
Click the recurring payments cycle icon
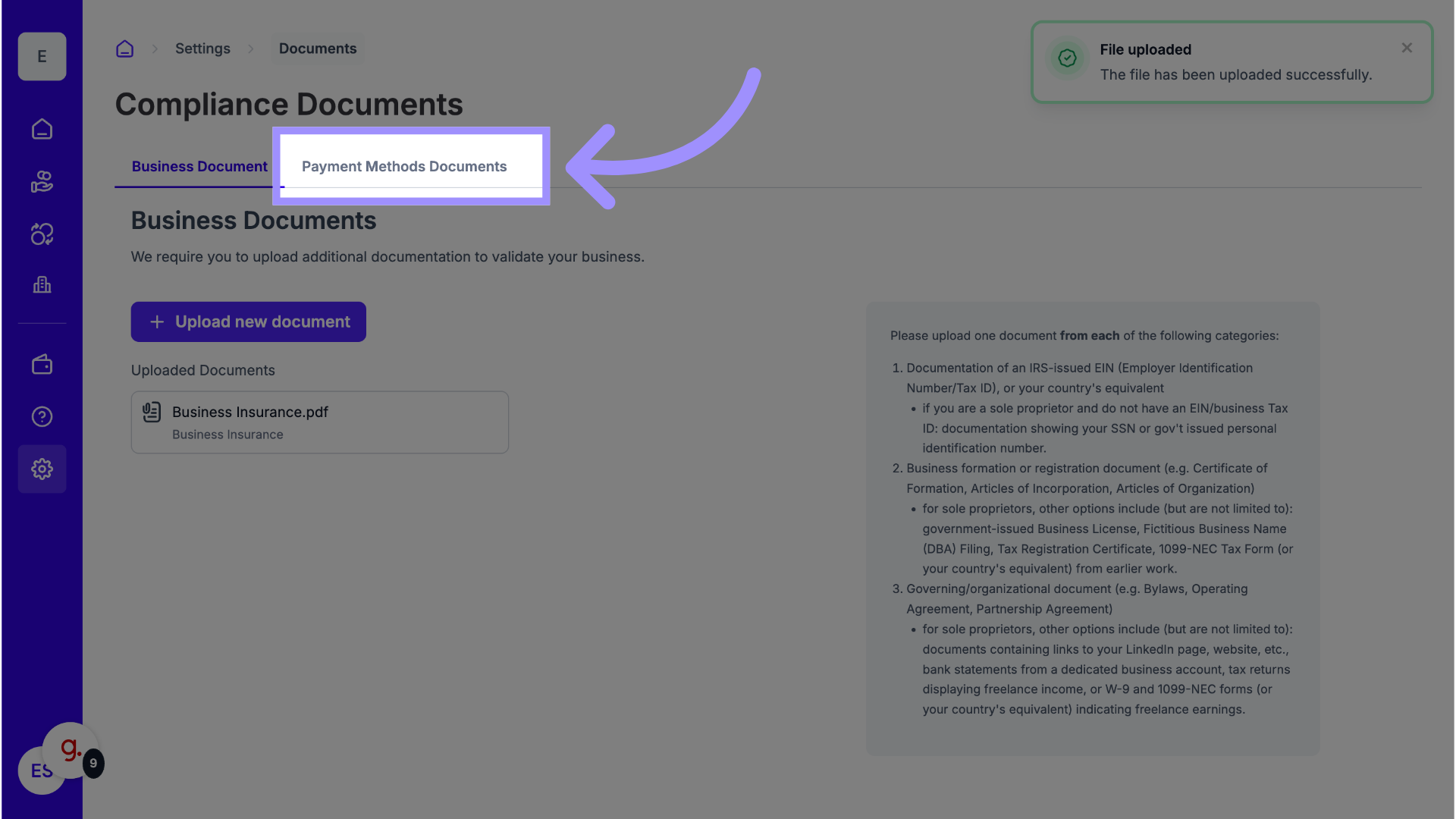click(x=42, y=234)
